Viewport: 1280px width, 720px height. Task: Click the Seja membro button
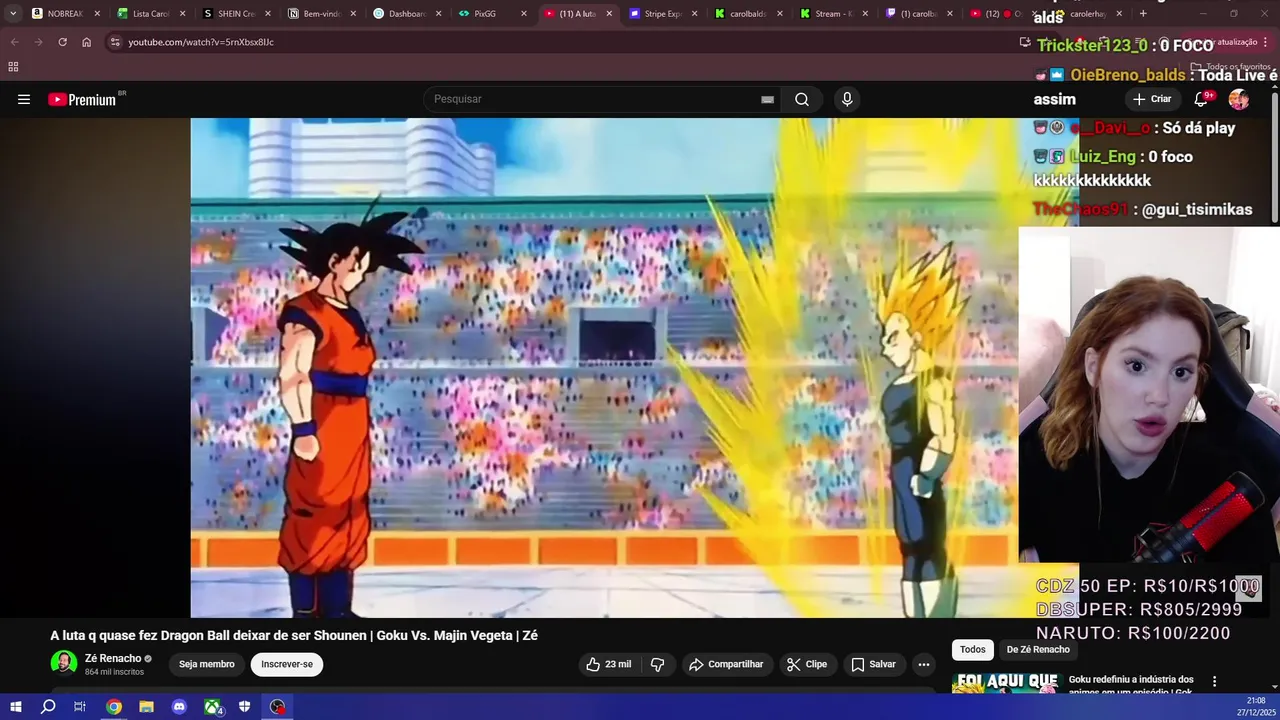pyautogui.click(x=207, y=664)
